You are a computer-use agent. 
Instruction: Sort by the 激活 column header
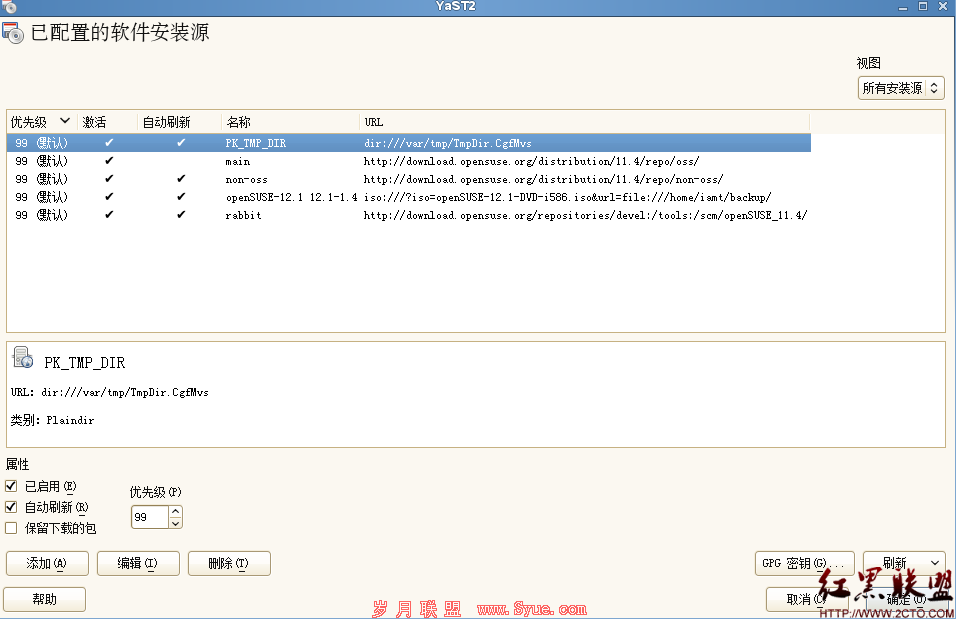(x=107, y=122)
